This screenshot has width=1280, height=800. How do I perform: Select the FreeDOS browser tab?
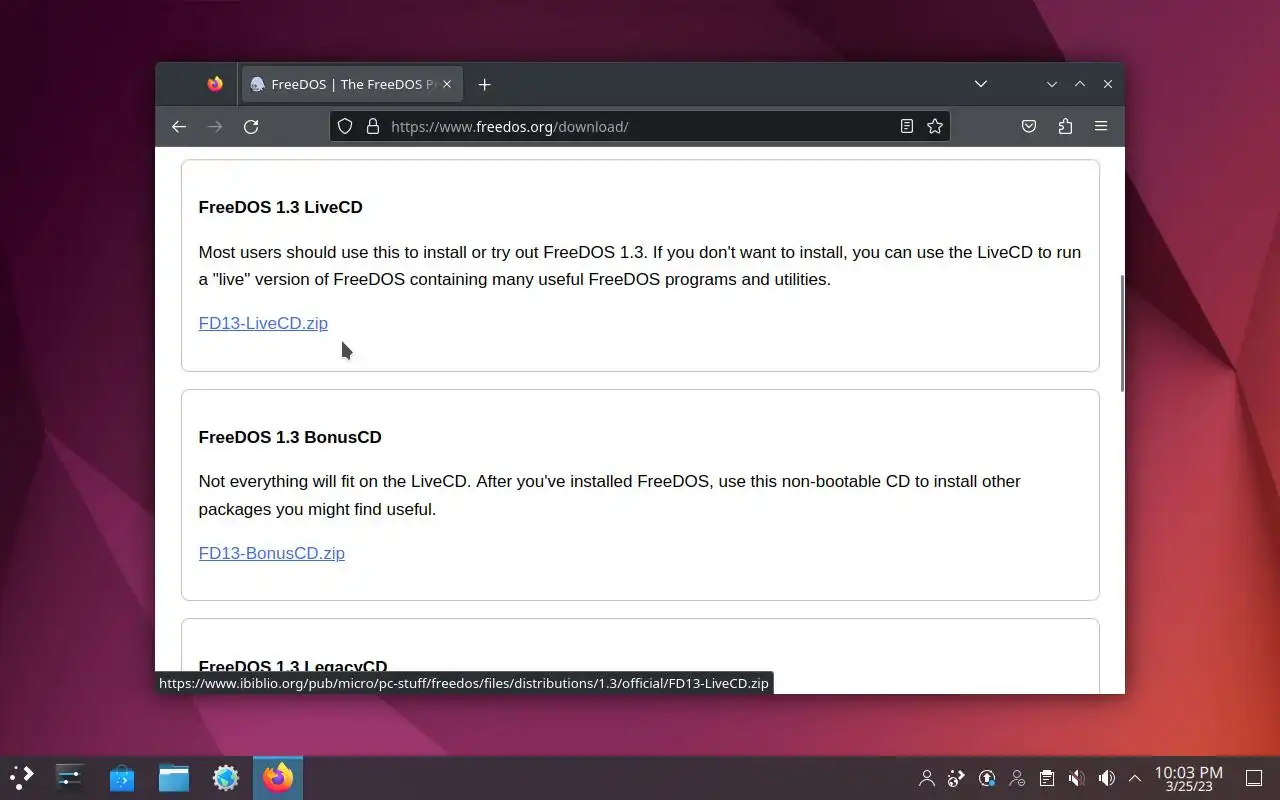tap(351, 84)
